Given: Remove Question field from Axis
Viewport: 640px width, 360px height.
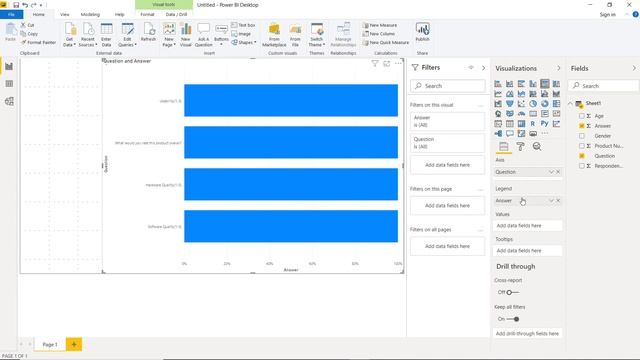Looking at the screenshot, I should click(x=558, y=172).
